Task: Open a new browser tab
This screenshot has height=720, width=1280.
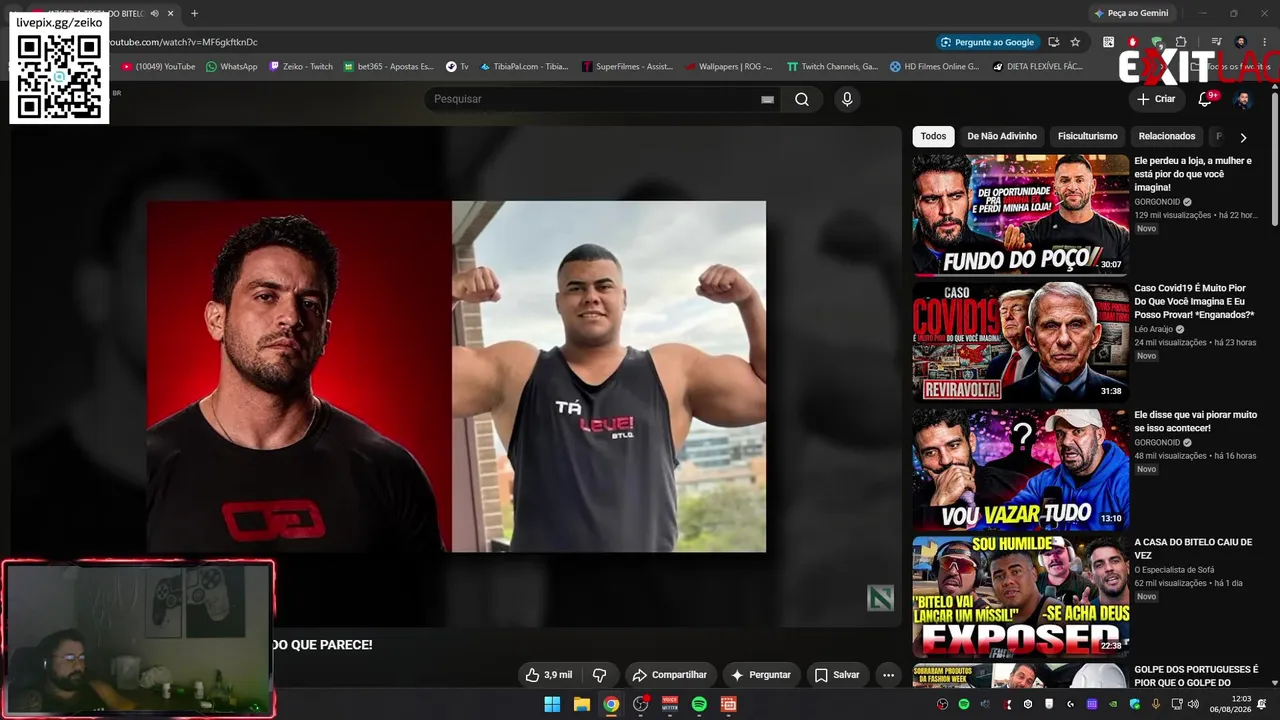Action: point(194,13)
